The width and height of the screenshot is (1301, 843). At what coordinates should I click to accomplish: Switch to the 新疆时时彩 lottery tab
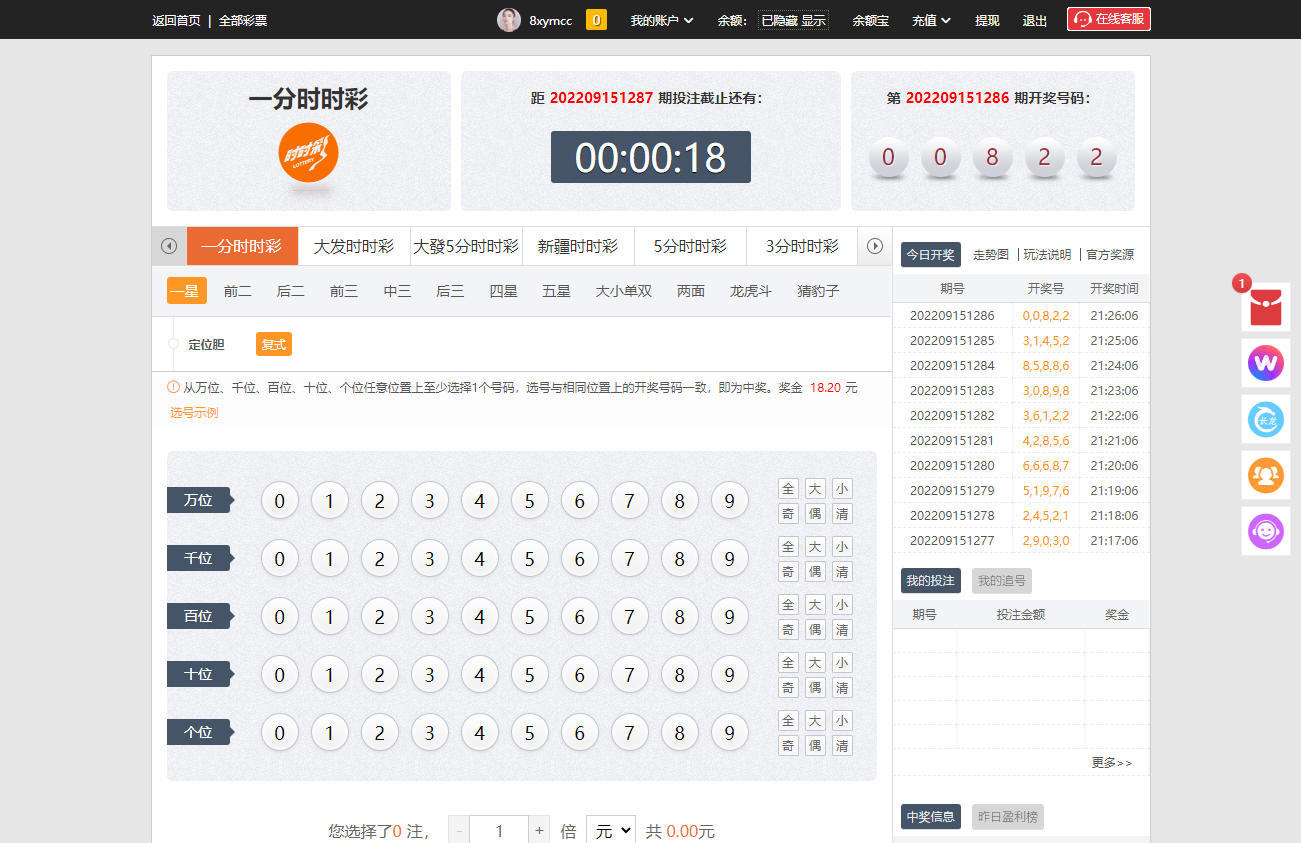coord(578,246)
